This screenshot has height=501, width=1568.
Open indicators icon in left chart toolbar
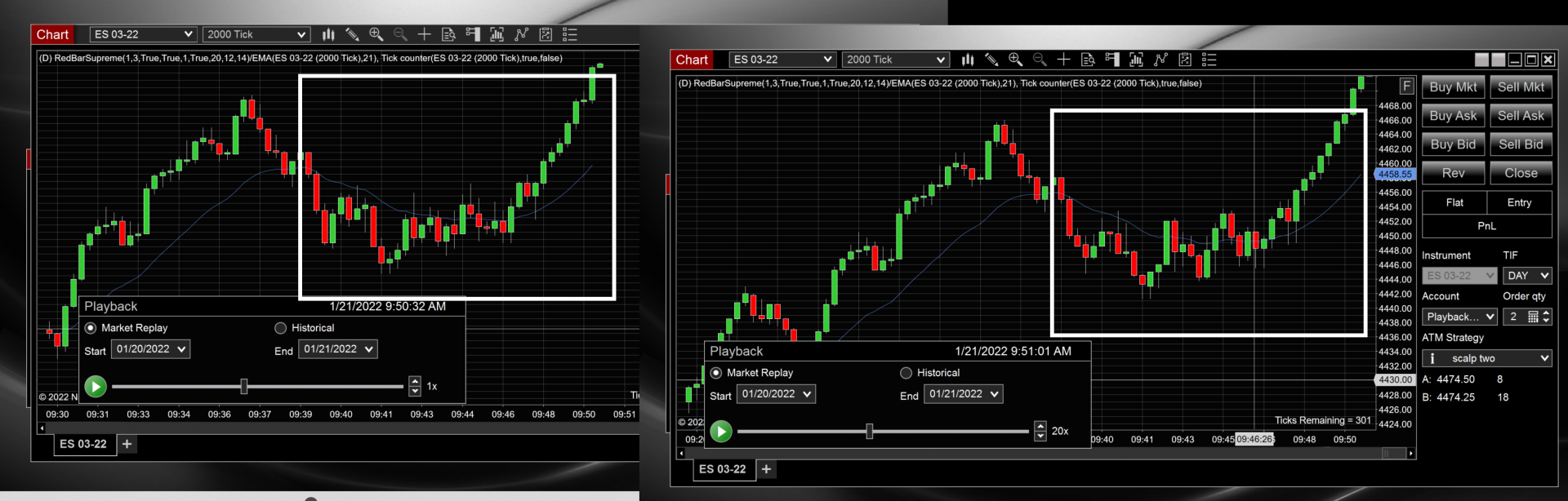497,34
